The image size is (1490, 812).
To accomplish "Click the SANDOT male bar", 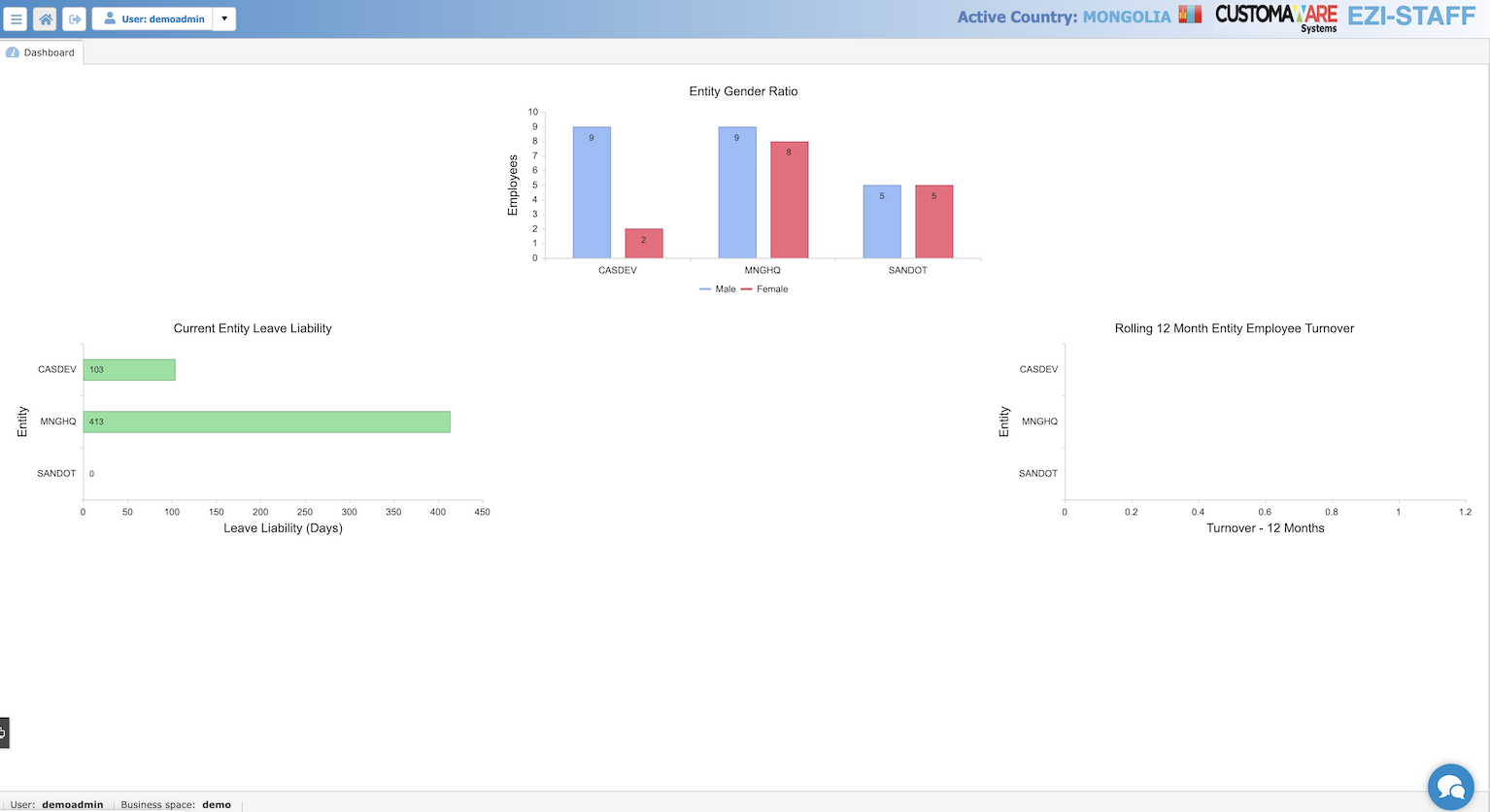I will [x=882, y=221].
